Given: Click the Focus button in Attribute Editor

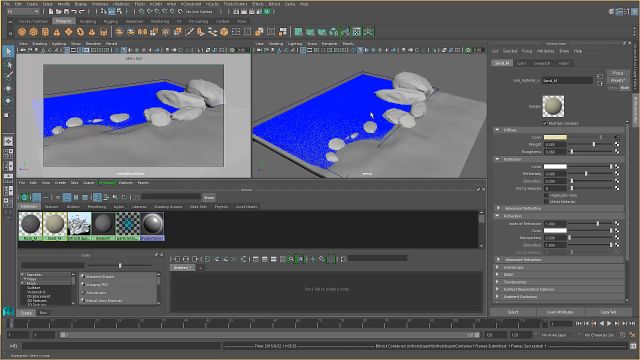Looking at the screenshot, I should [618, 73].
